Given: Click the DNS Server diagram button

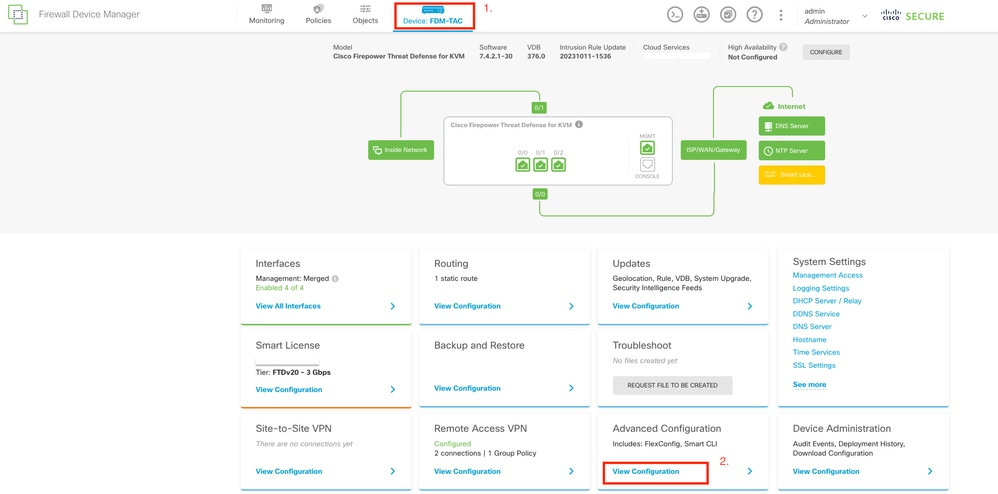Looking at the screenshot, I should click(x=792, y=126).
